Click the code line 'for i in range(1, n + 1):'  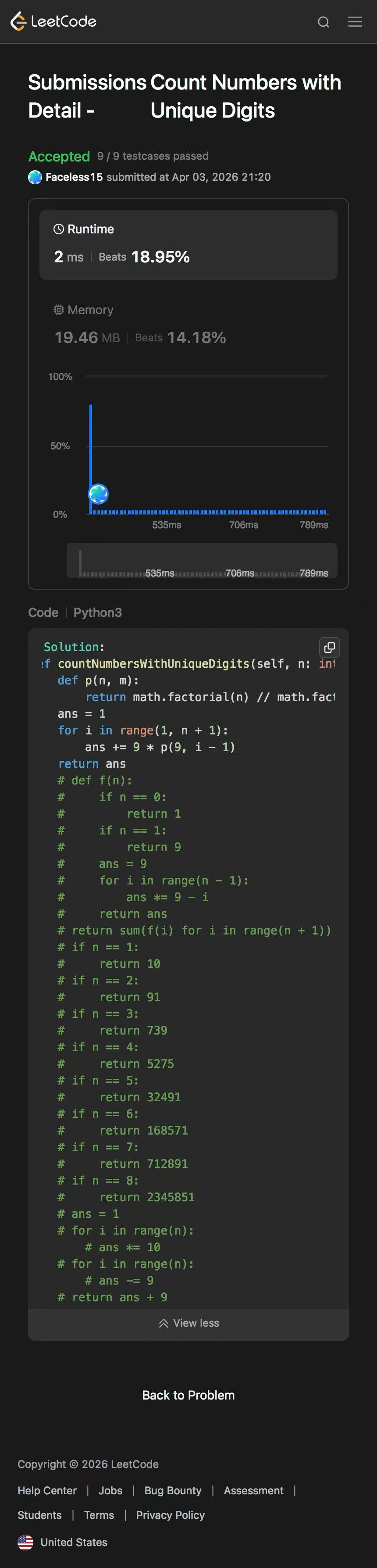click(143, 730)
